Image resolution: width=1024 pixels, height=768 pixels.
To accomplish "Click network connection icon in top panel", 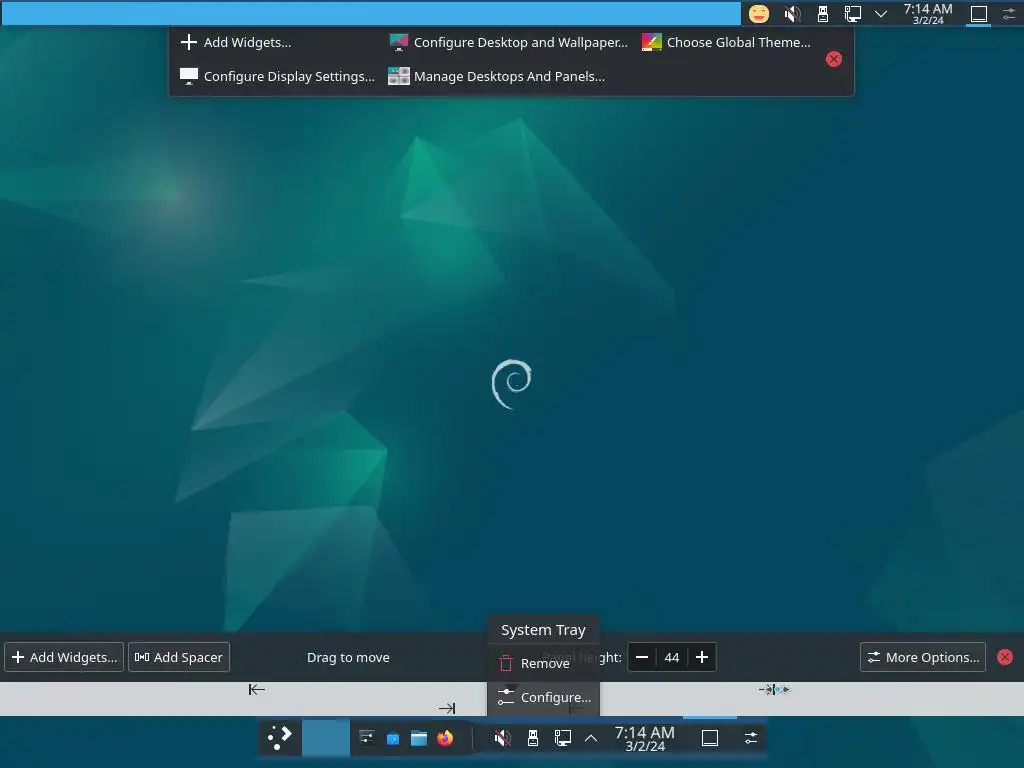I will (852, 14).
